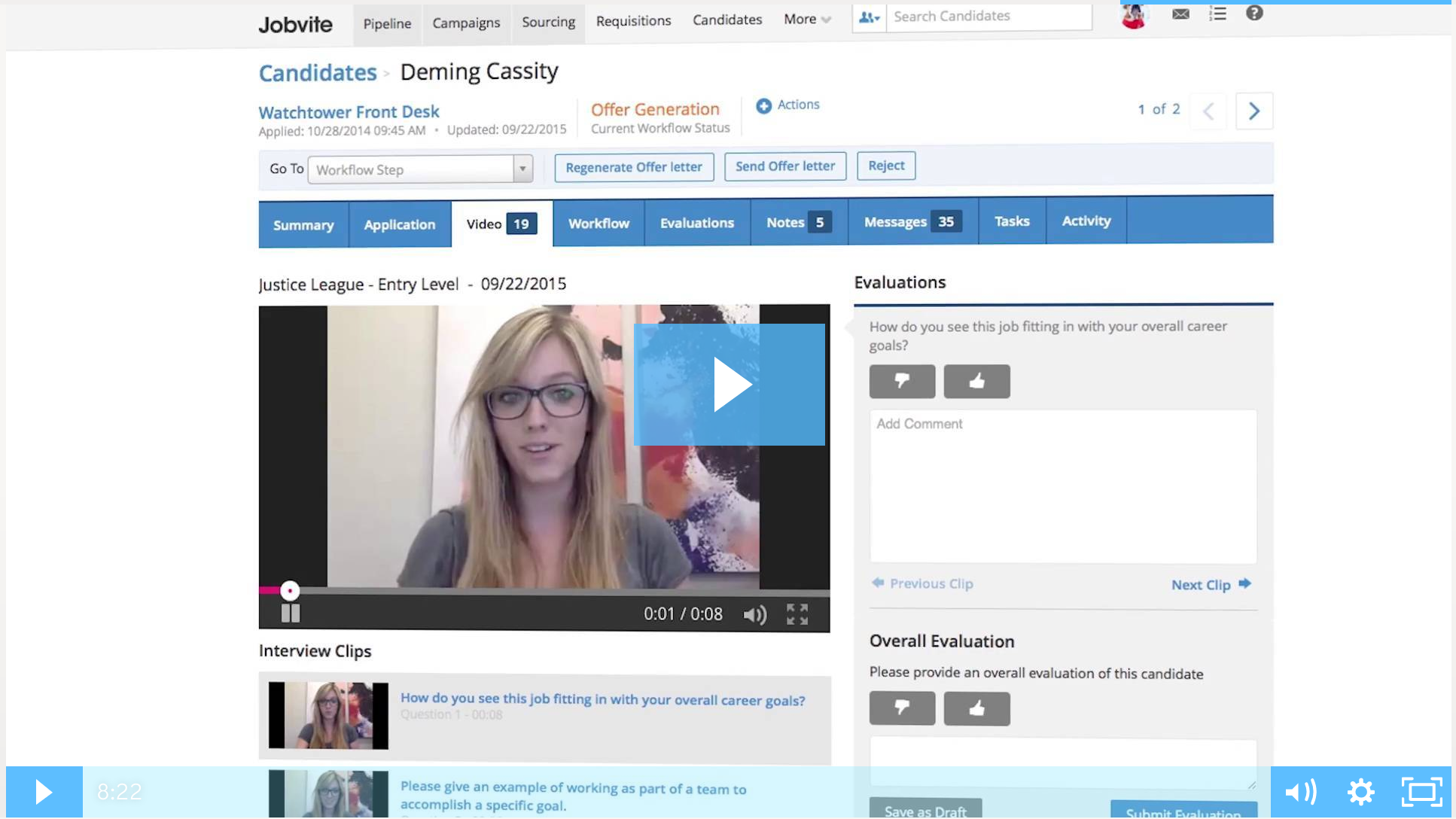Screen dimensions: 1456x819
Task: Click the big blue play overlay button
Action: (x=730, y=385)
